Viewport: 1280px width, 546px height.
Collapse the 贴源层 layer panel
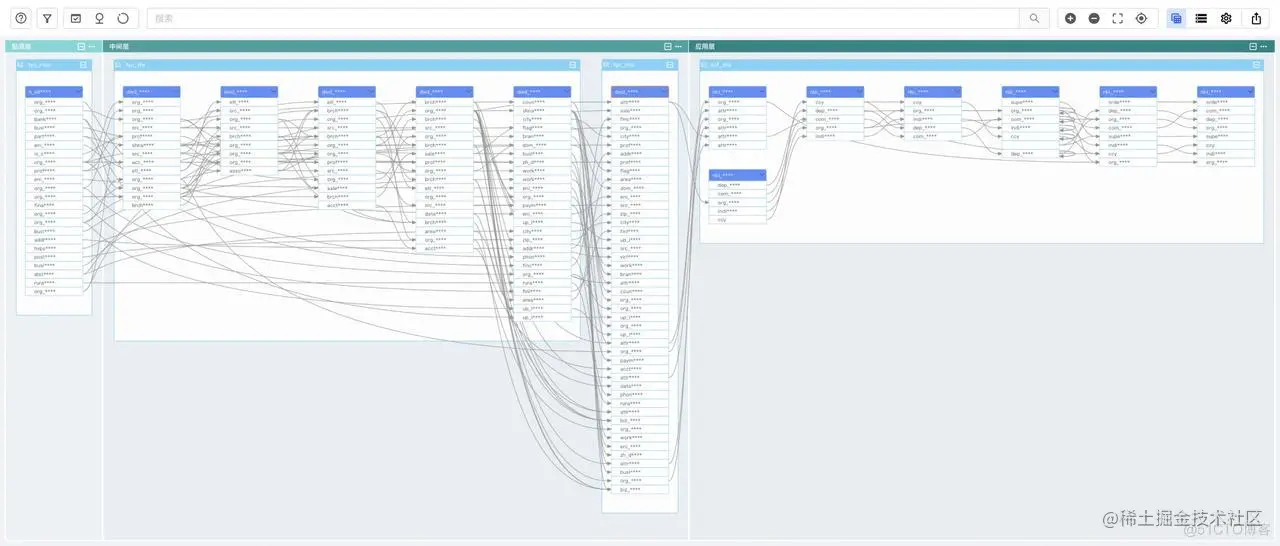pyautogui.click(x=81, y=47)
